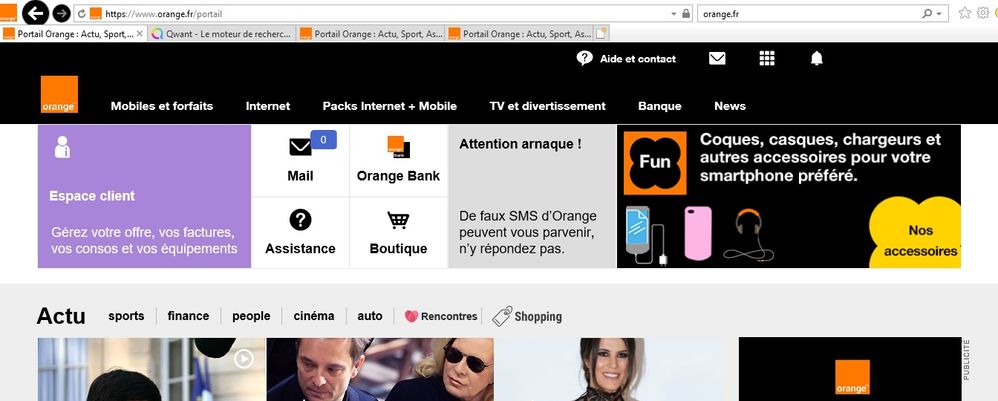
Task: Open the news photo with sunglasses woman
Action: pos(380,369)
